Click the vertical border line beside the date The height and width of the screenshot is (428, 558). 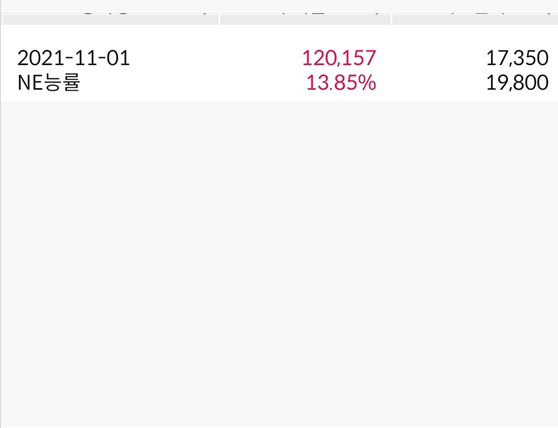point(1,213)
